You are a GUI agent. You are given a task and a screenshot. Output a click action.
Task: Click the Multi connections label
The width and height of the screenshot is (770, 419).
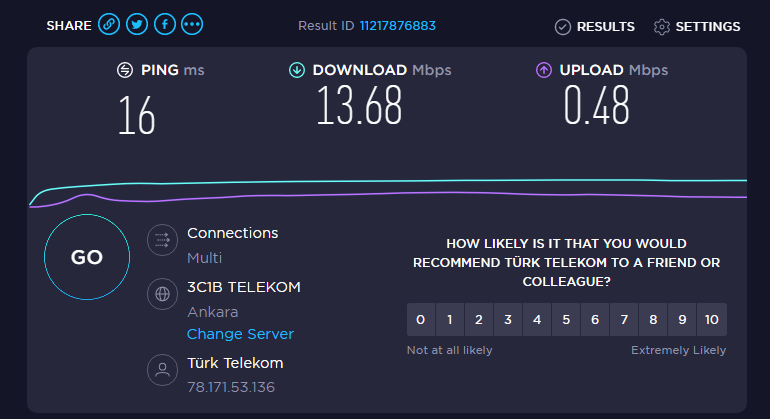204,258
